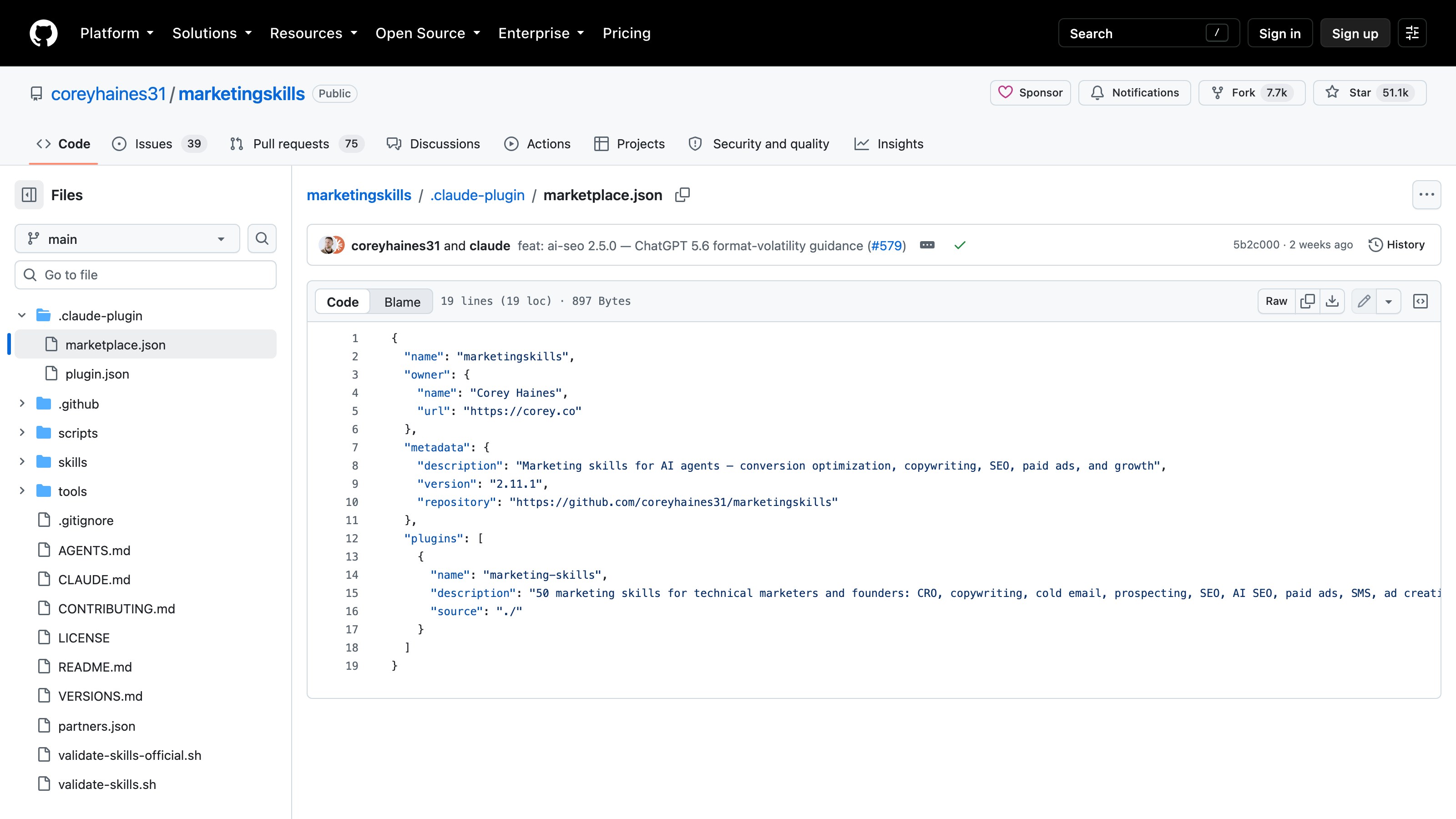Expand the tools folder
1456x819 pixels.
(22, 490)
